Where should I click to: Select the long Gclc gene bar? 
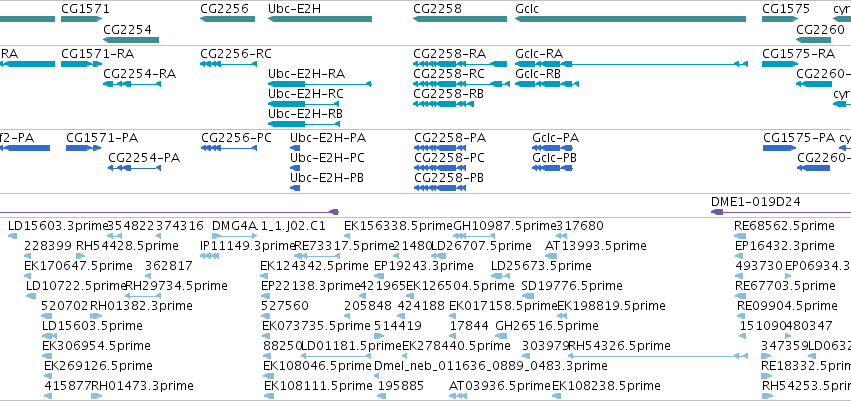tap(630, 19)
